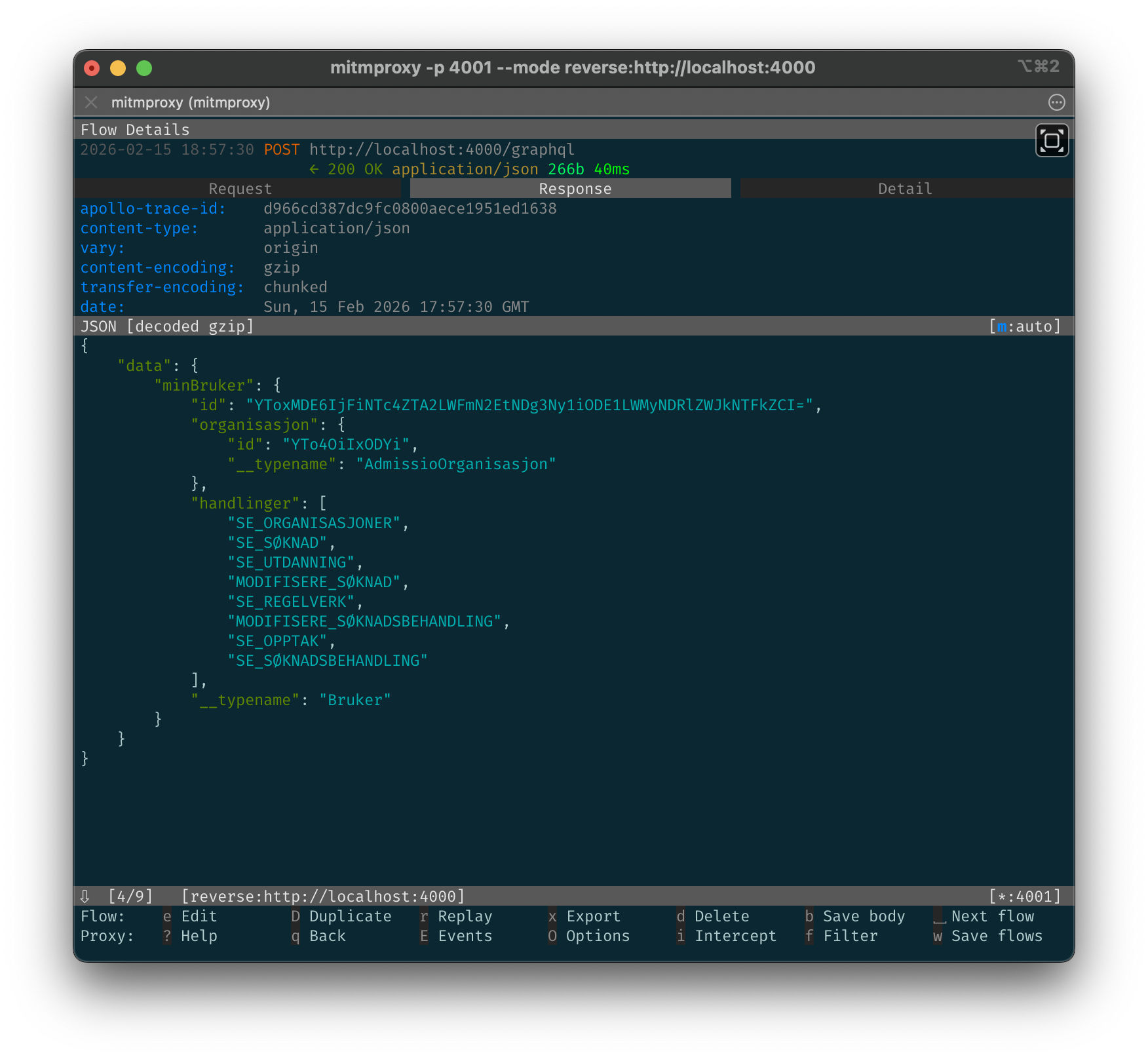Image resolution: width=1148 pixels, height=1059 pixels.
Task: Open the Detail tab
Action: [x=904, y=189]
